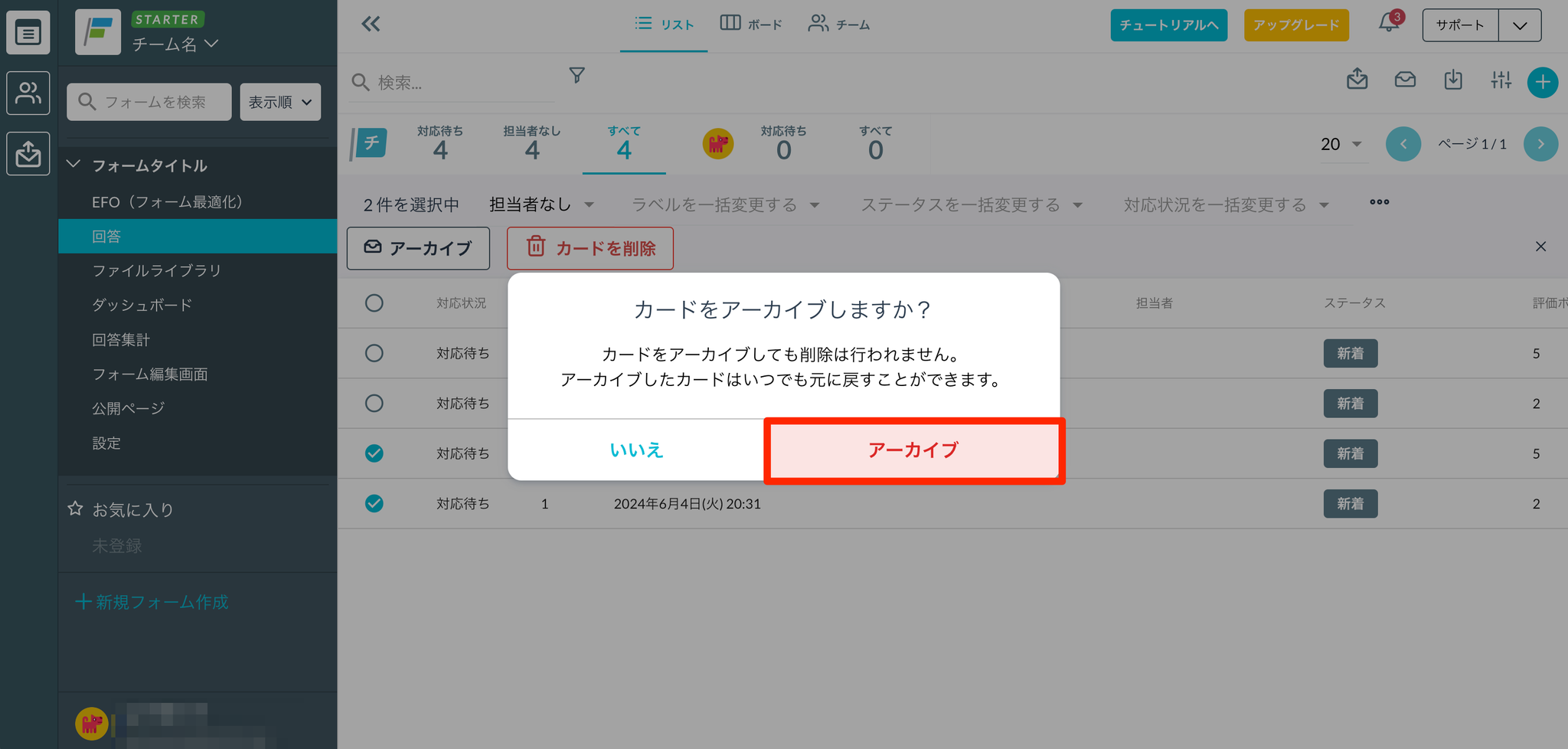Confirm by clicking the red アーカイブ button
The height and width of the screenshot is (749, 1568).
pos(913,450)
